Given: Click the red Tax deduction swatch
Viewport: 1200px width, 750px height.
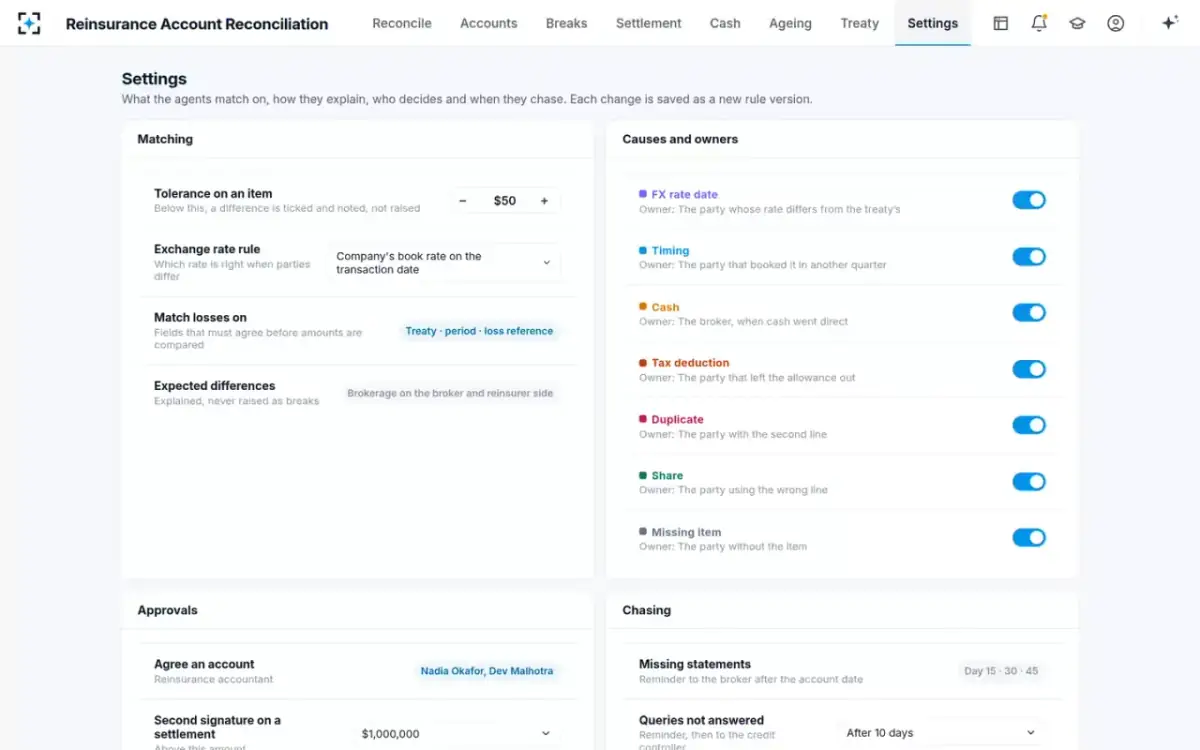Looking at the screenshot, I should (x=643, y=363).
